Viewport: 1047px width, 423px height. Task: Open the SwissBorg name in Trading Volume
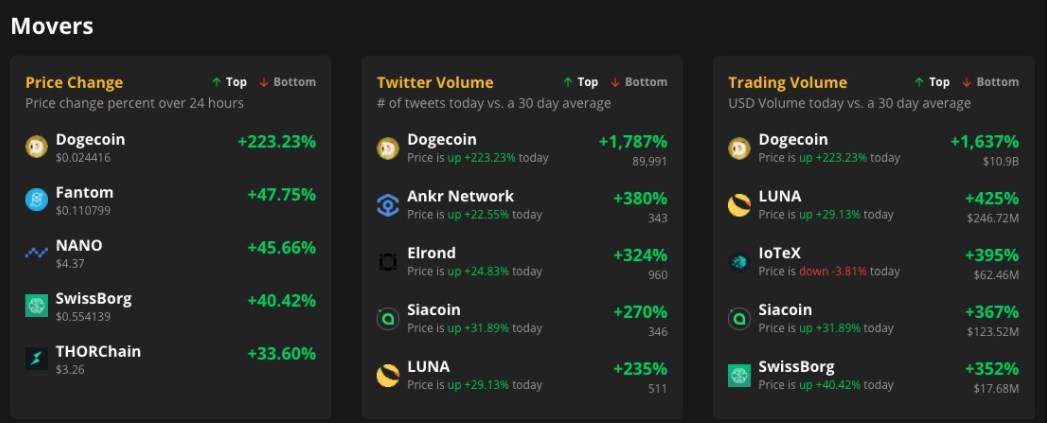(796, 367)
